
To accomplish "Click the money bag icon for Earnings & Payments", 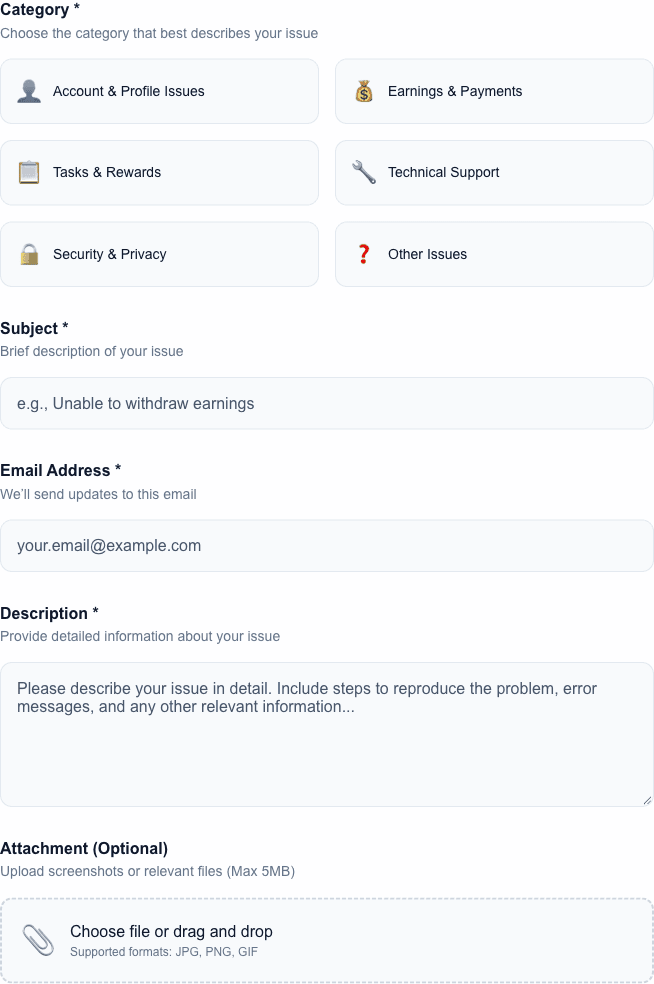I will (x=364, y=91).
